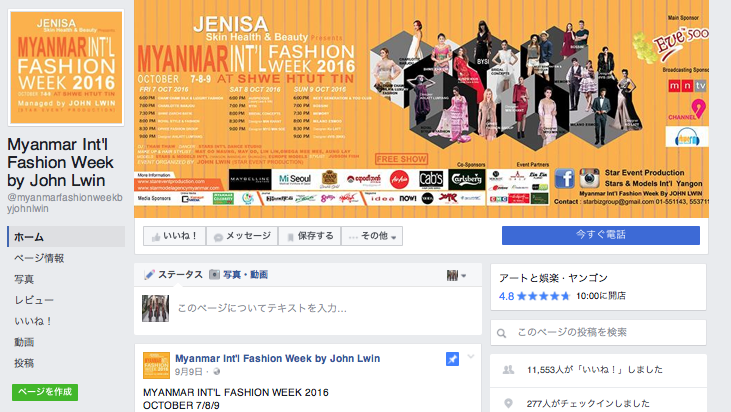Click MYANMAR INT'L FASHION WEEK 2016 post text
The height and width of the screenshot is (412, 731).
[x=235, y=392]
